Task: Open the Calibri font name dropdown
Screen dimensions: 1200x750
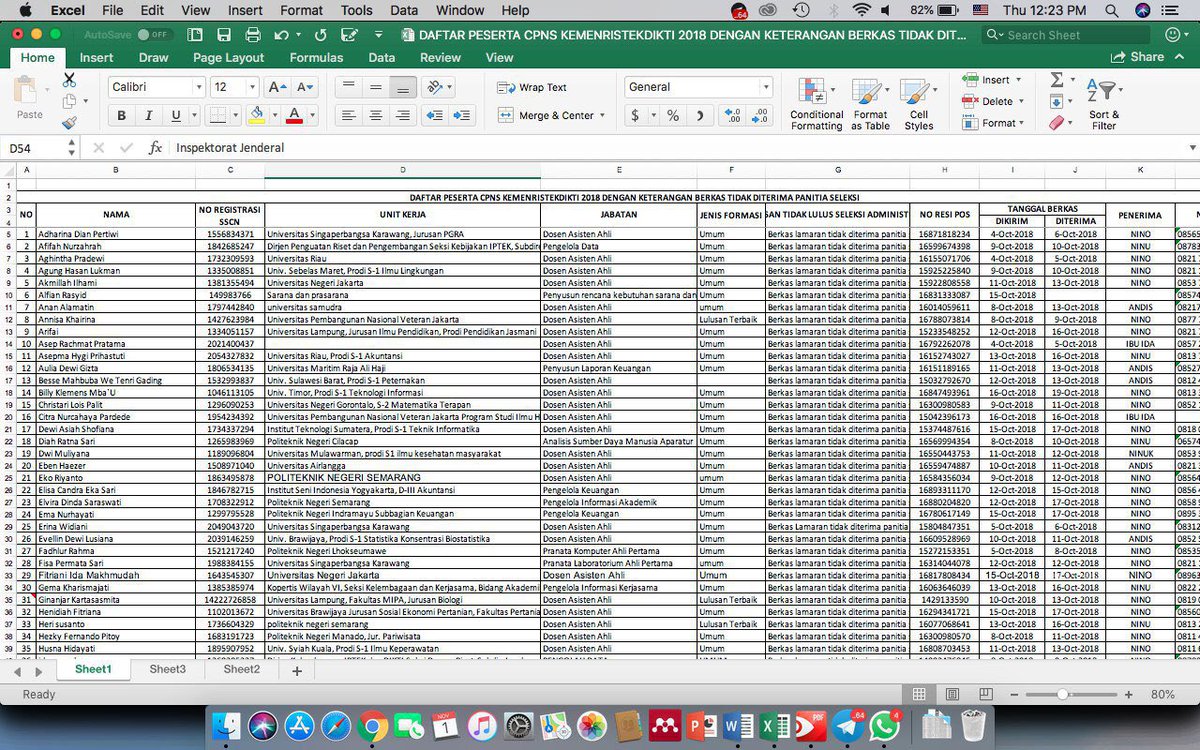Action: point(197,87)
